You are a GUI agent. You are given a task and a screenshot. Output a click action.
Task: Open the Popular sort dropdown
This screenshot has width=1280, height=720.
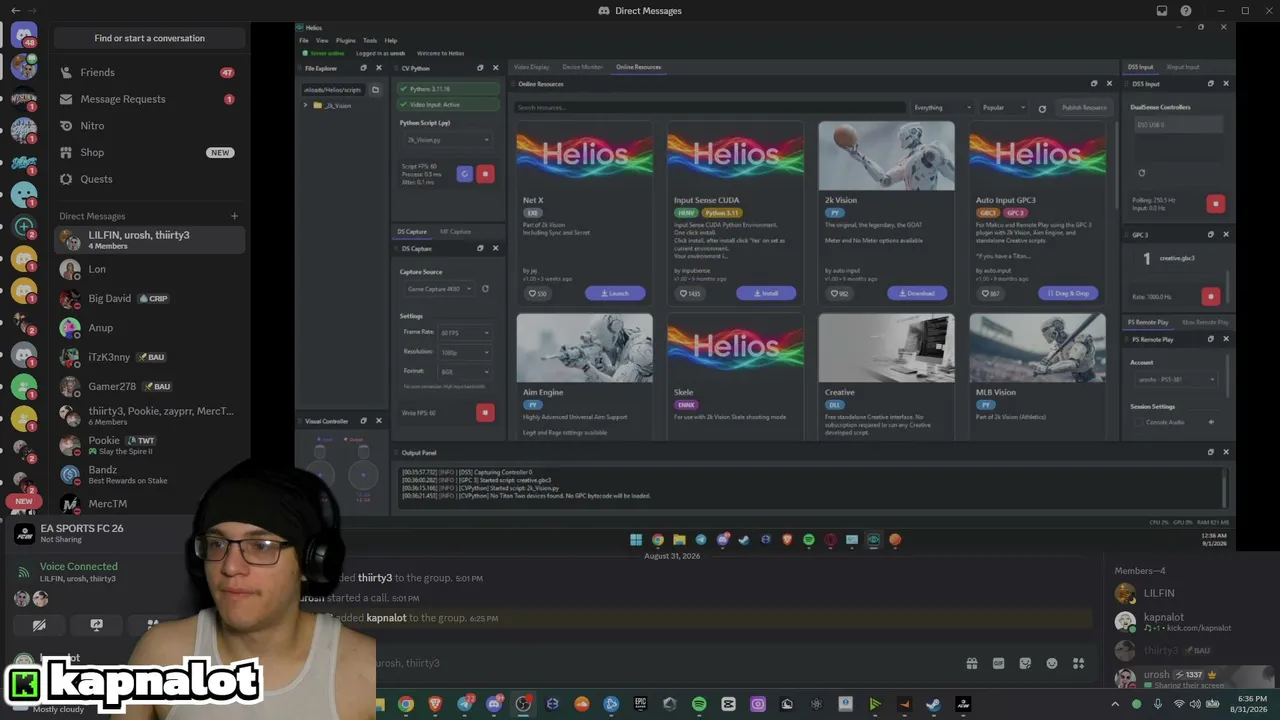pos(1004,107)
